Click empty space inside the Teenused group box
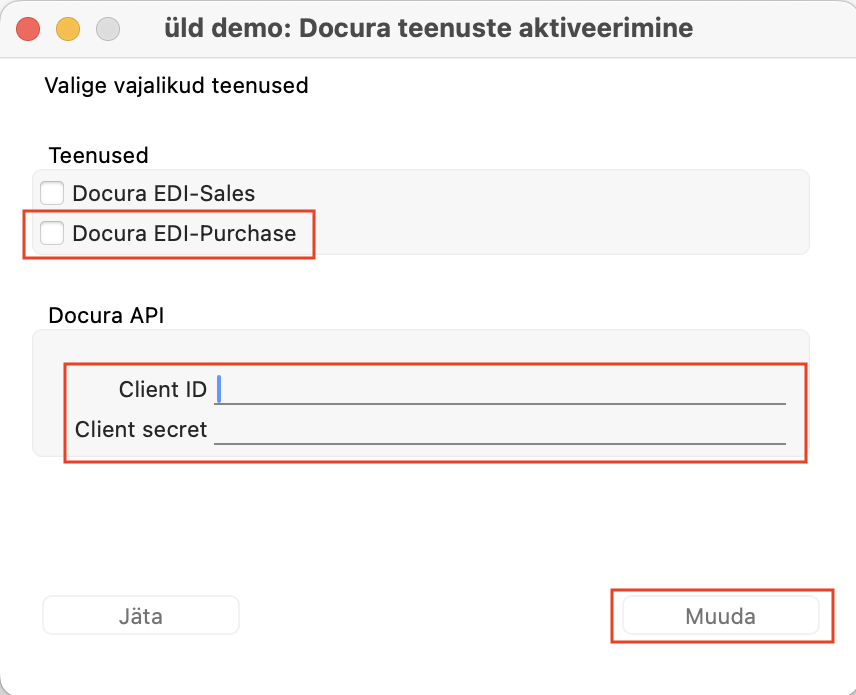Image resolution: width=856 pixels, height=695 pixels. click(x=546, y=212)
